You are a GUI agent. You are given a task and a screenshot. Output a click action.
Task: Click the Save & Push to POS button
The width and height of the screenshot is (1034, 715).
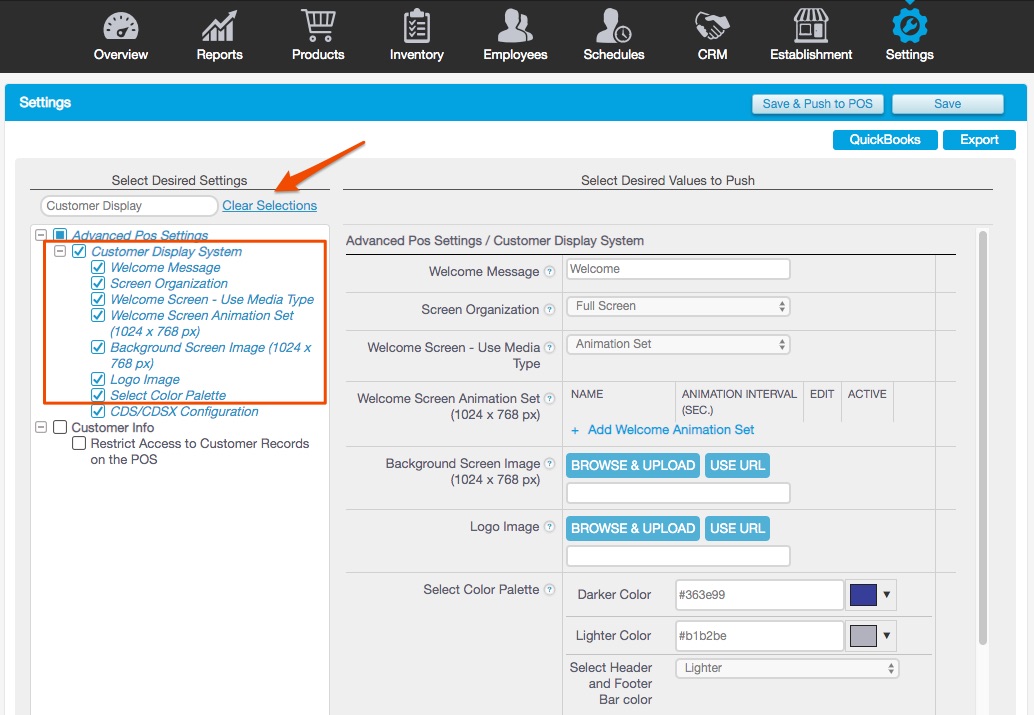pyautogui.click(x=818, y=104)
